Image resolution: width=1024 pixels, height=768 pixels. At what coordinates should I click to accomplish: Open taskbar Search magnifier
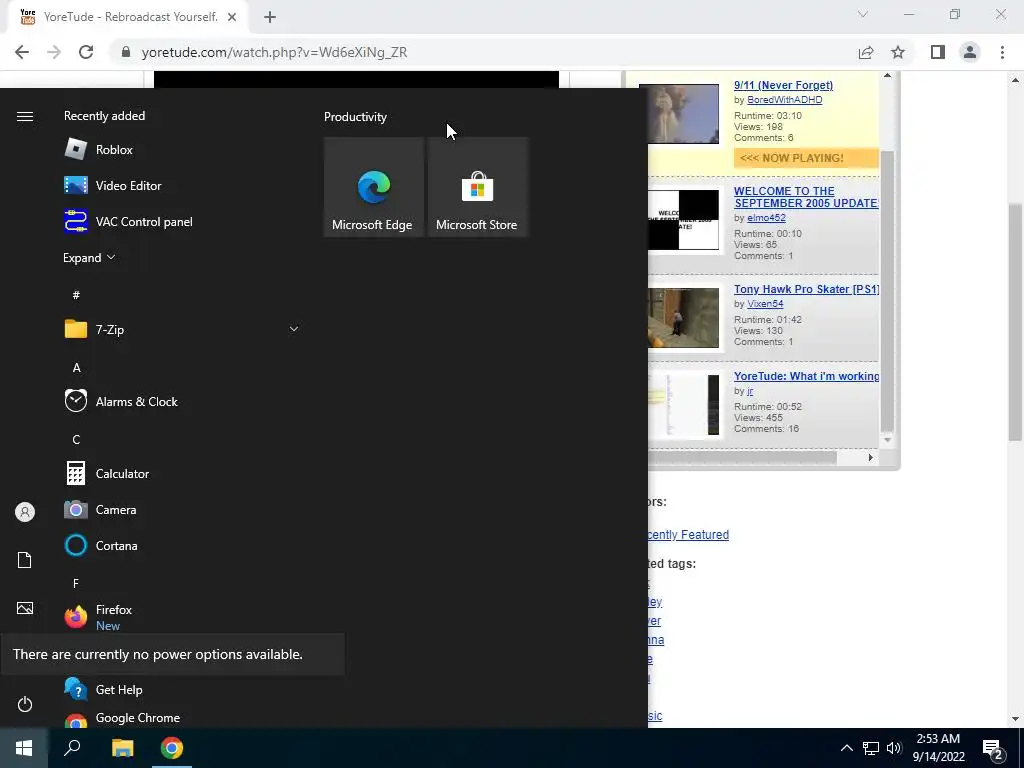[72, 748]
